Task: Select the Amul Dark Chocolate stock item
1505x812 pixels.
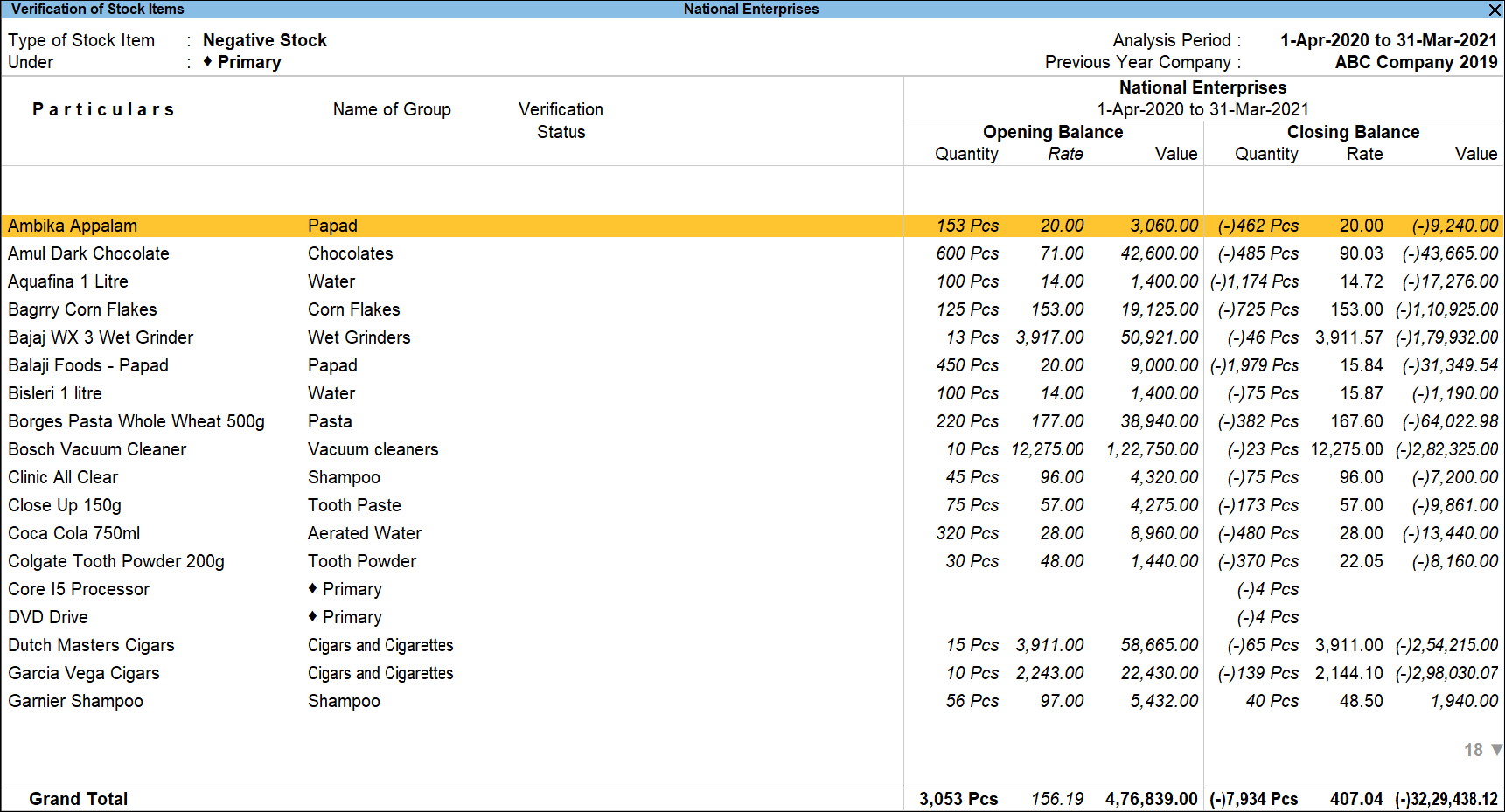Action: coord(88,253)
